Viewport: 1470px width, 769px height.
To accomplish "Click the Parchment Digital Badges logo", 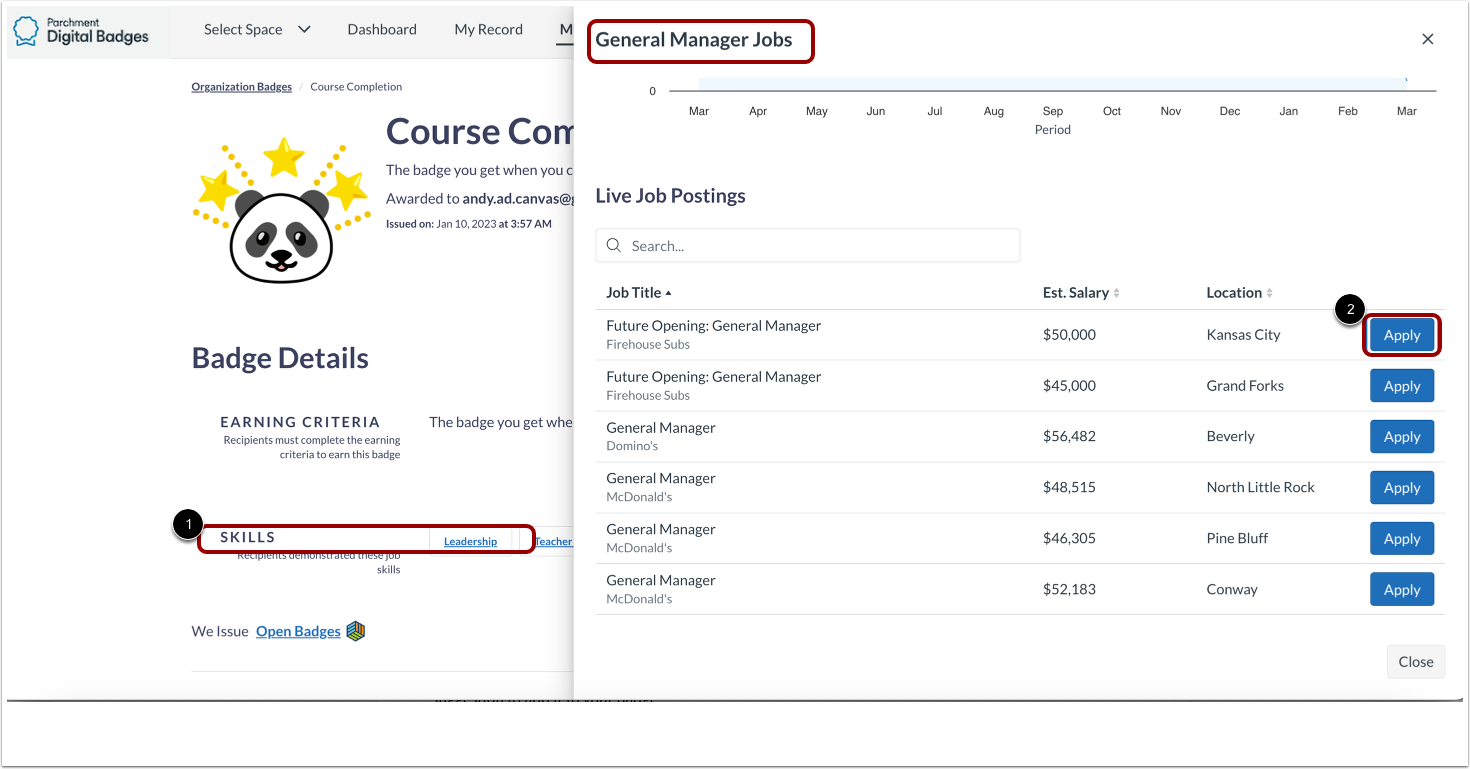I will click(x=81, y=31).
